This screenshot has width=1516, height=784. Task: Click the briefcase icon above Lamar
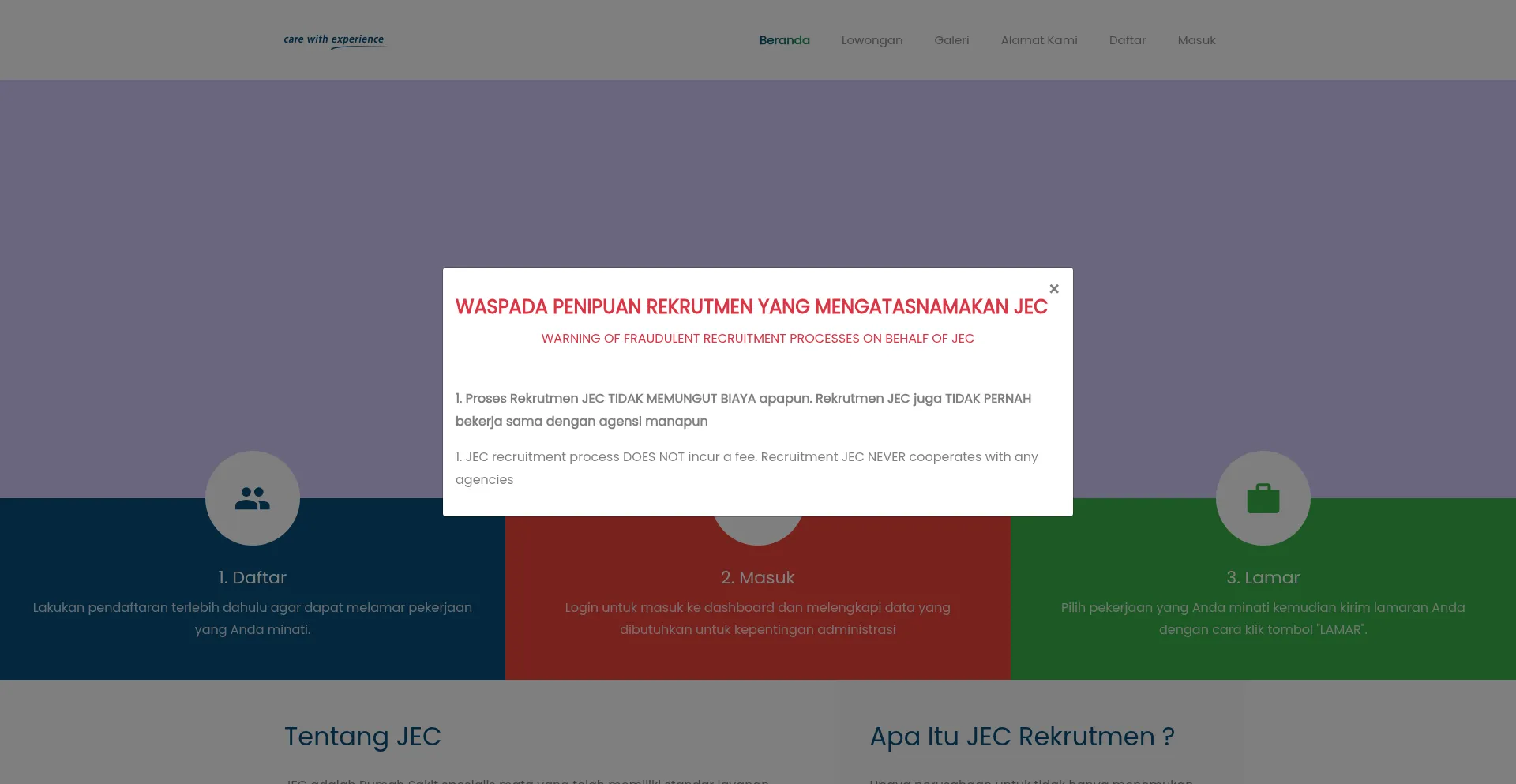coord(1263,498)
